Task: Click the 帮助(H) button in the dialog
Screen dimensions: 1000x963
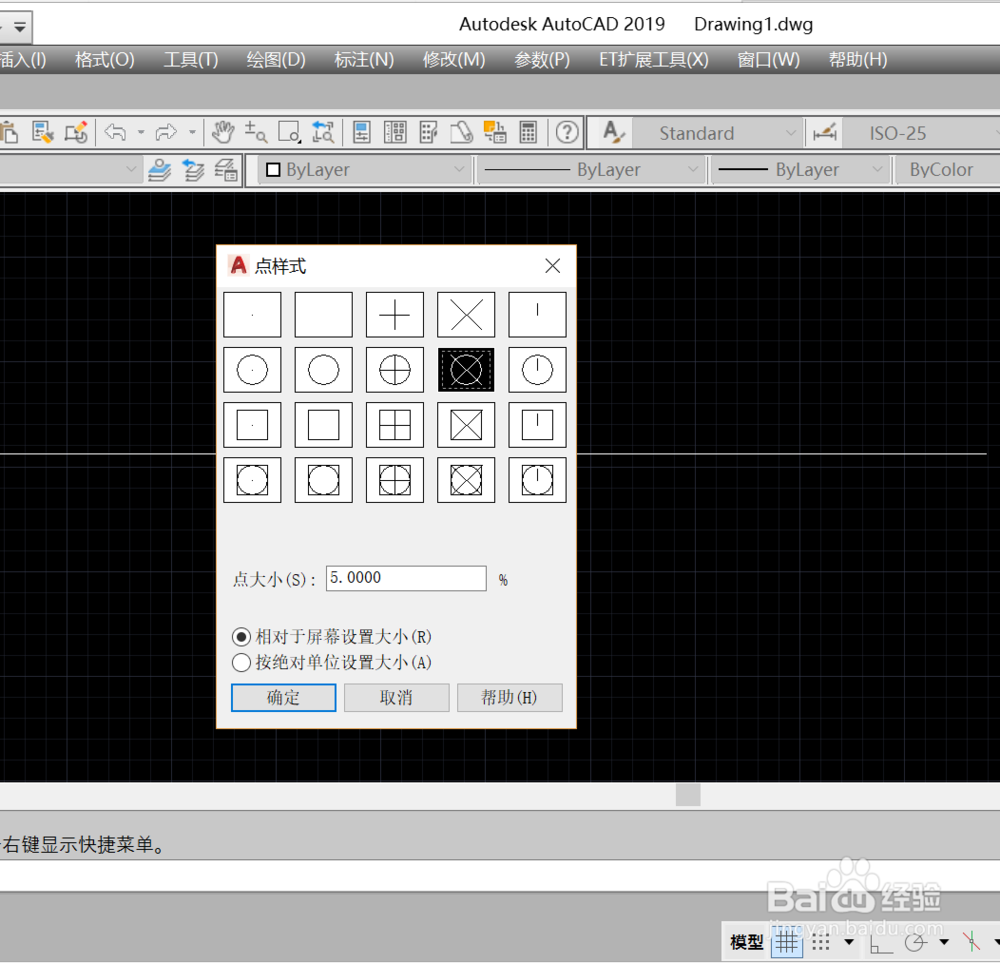Action: point(510,698)
